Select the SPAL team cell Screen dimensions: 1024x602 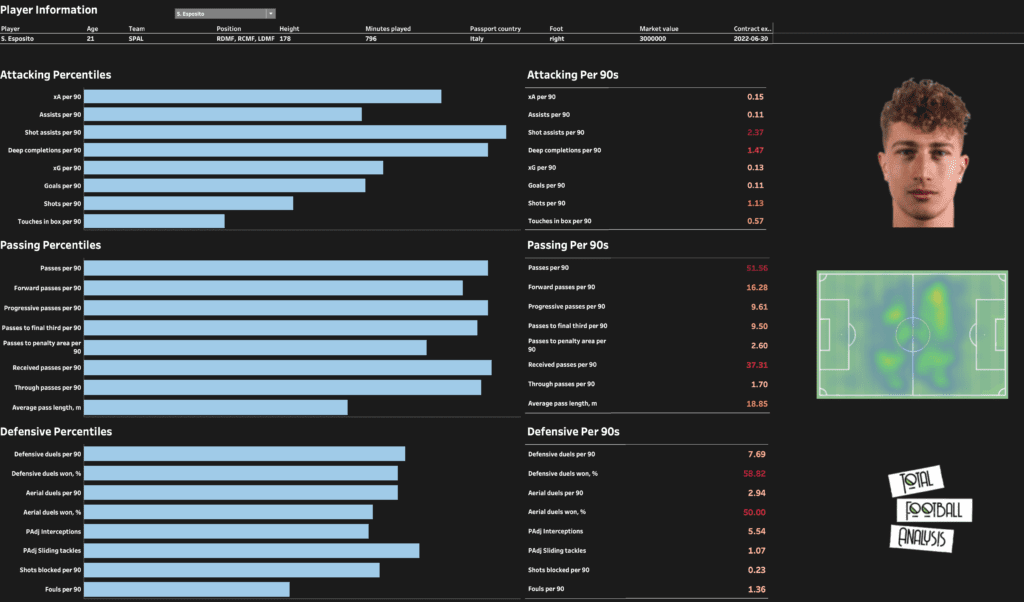point(137,38)
